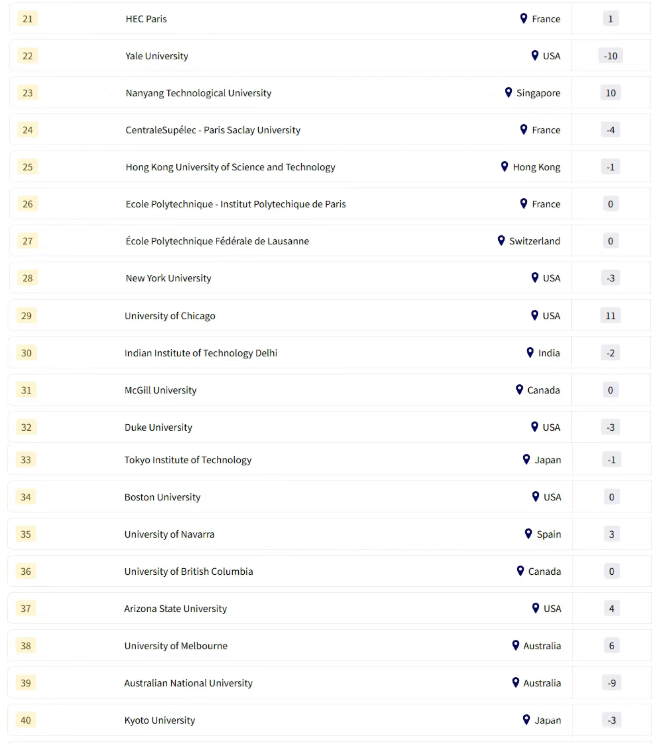Open the Arizona State University entry

[176, 609]
